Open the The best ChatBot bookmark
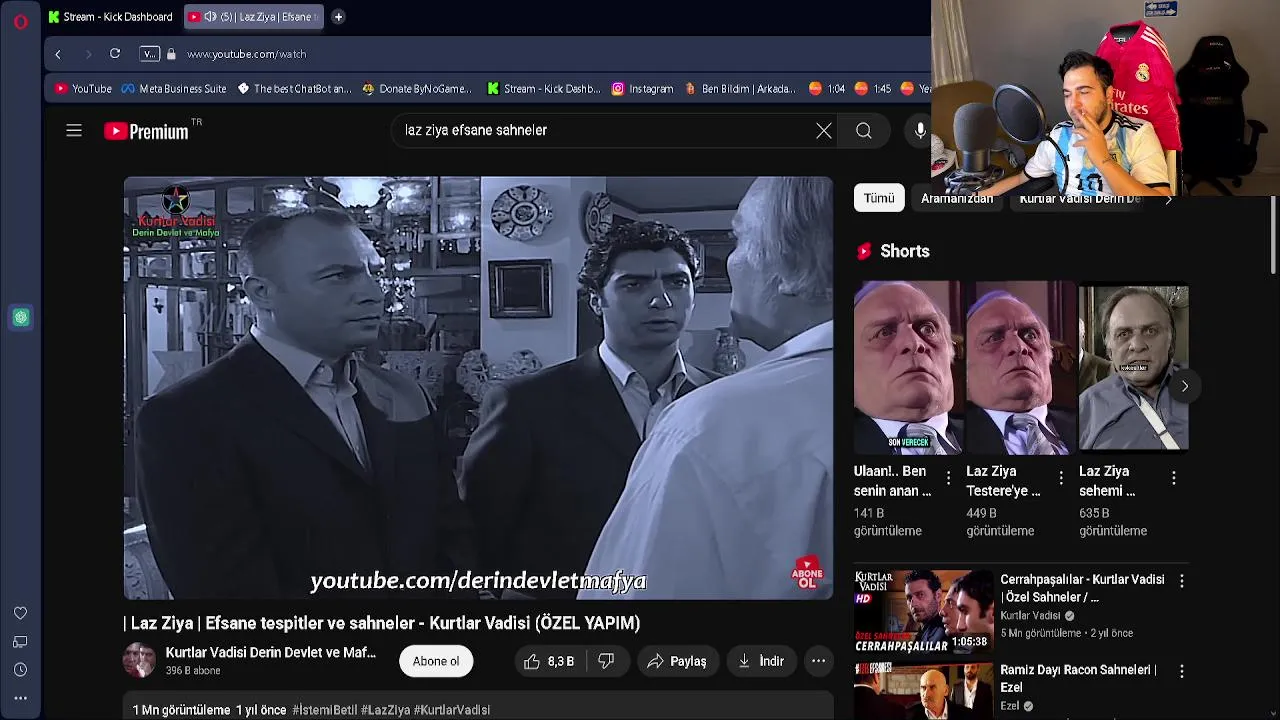This screenshot has height=720, width=1280. point(294,88)
